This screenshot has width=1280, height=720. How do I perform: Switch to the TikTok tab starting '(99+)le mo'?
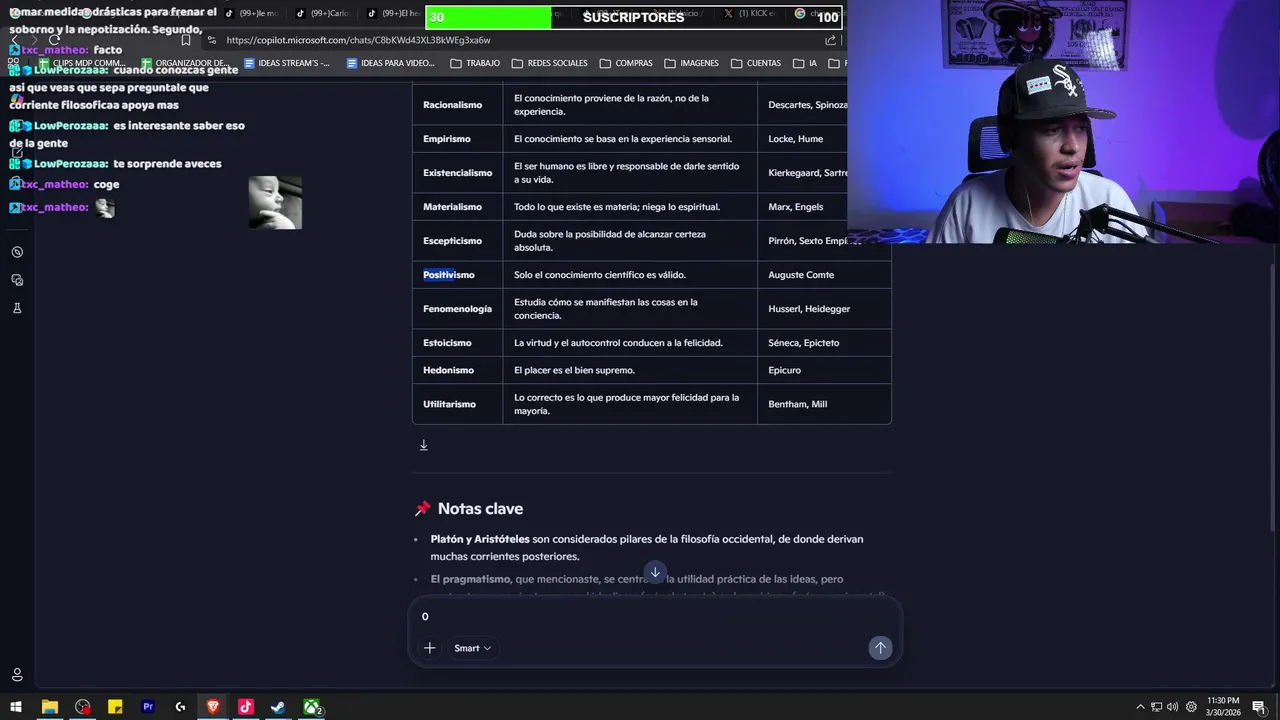pyautogui.click(x=251, y=14)
